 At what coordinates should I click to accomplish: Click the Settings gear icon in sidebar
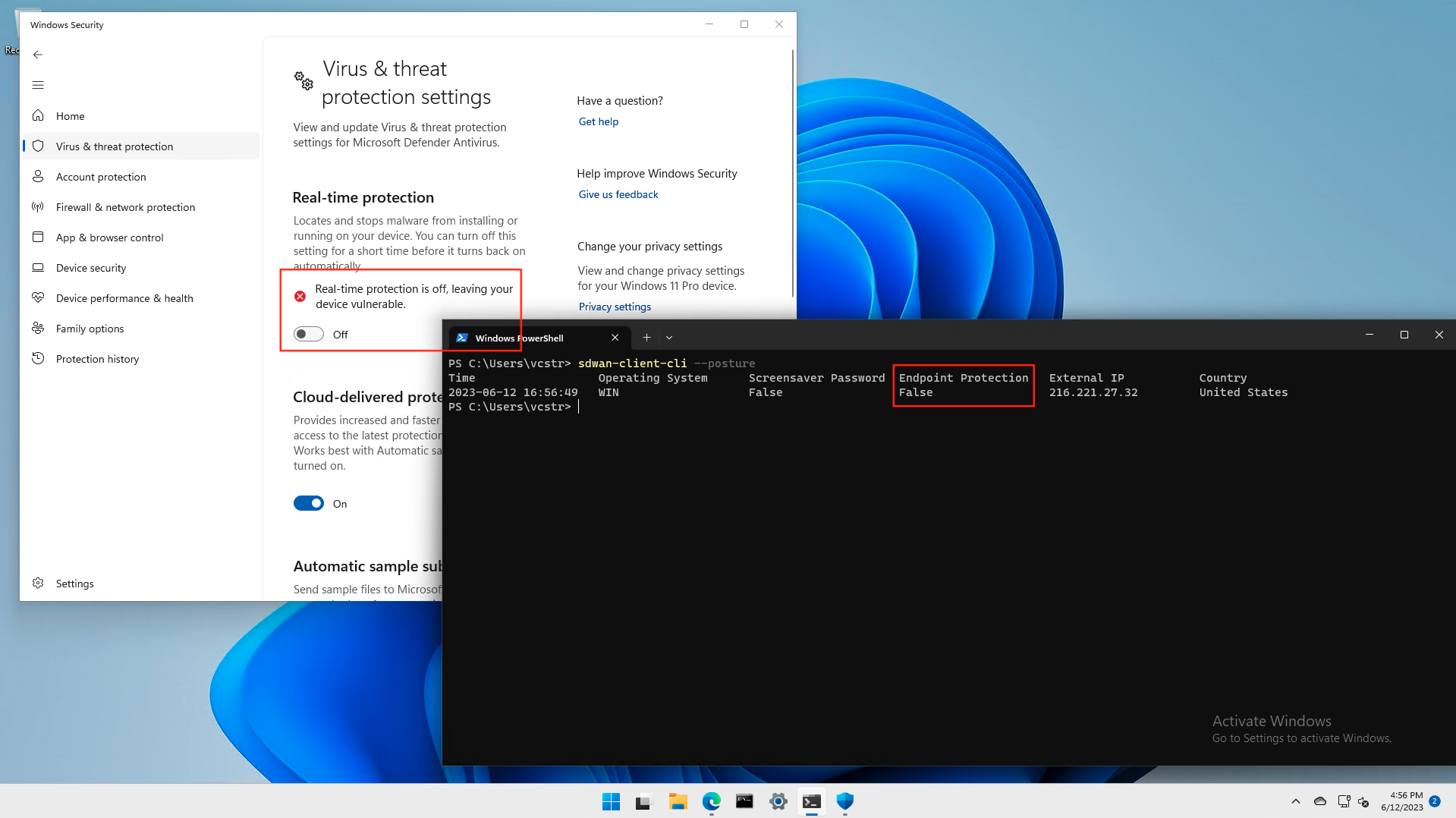pyautogui.click(x=38, y=583)
